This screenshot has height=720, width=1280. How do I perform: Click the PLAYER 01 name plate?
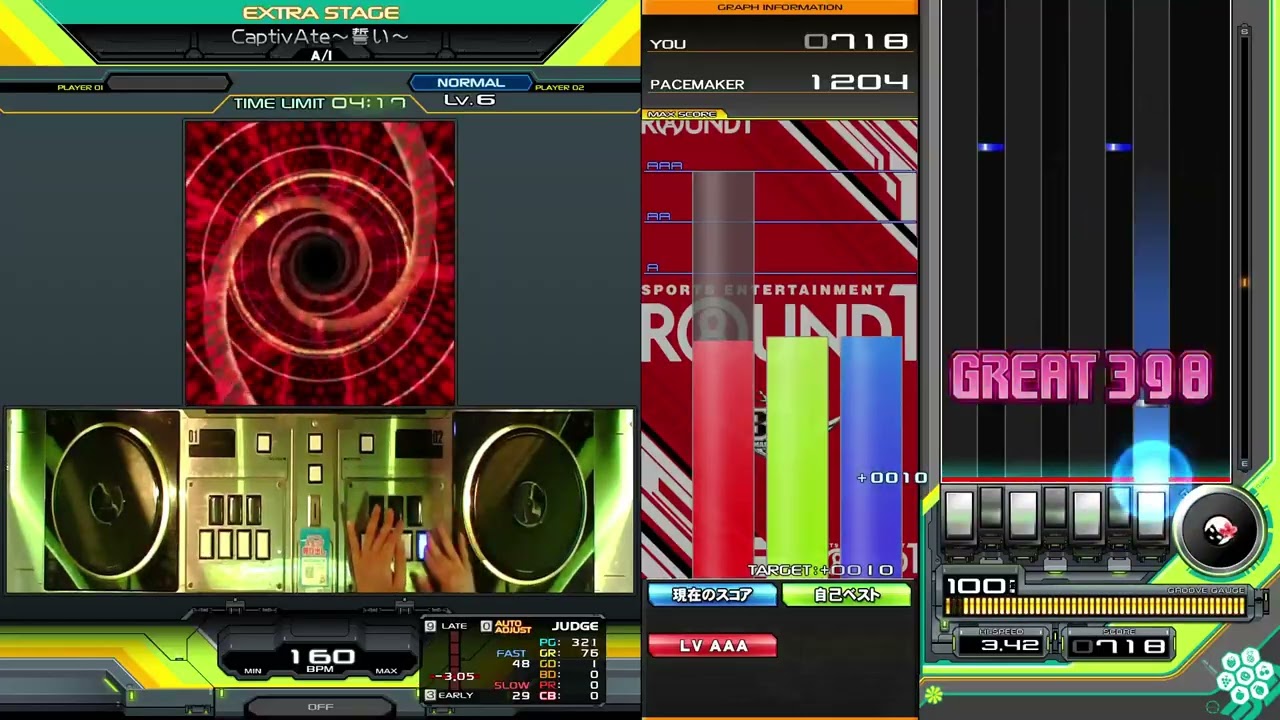(x=168, y=84)
